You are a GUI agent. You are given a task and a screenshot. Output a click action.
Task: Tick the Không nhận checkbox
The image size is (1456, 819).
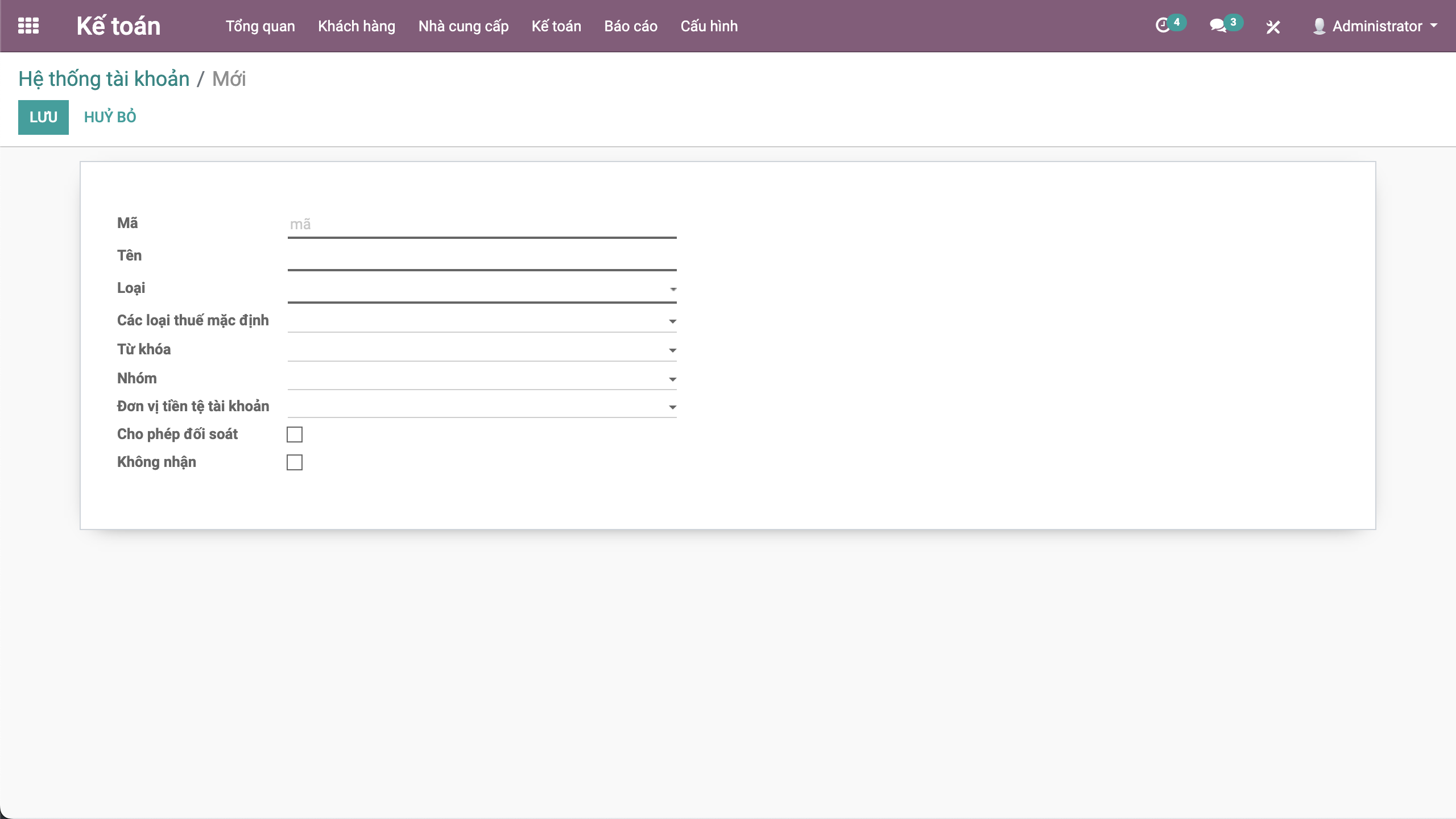click(x=295, y=462)
